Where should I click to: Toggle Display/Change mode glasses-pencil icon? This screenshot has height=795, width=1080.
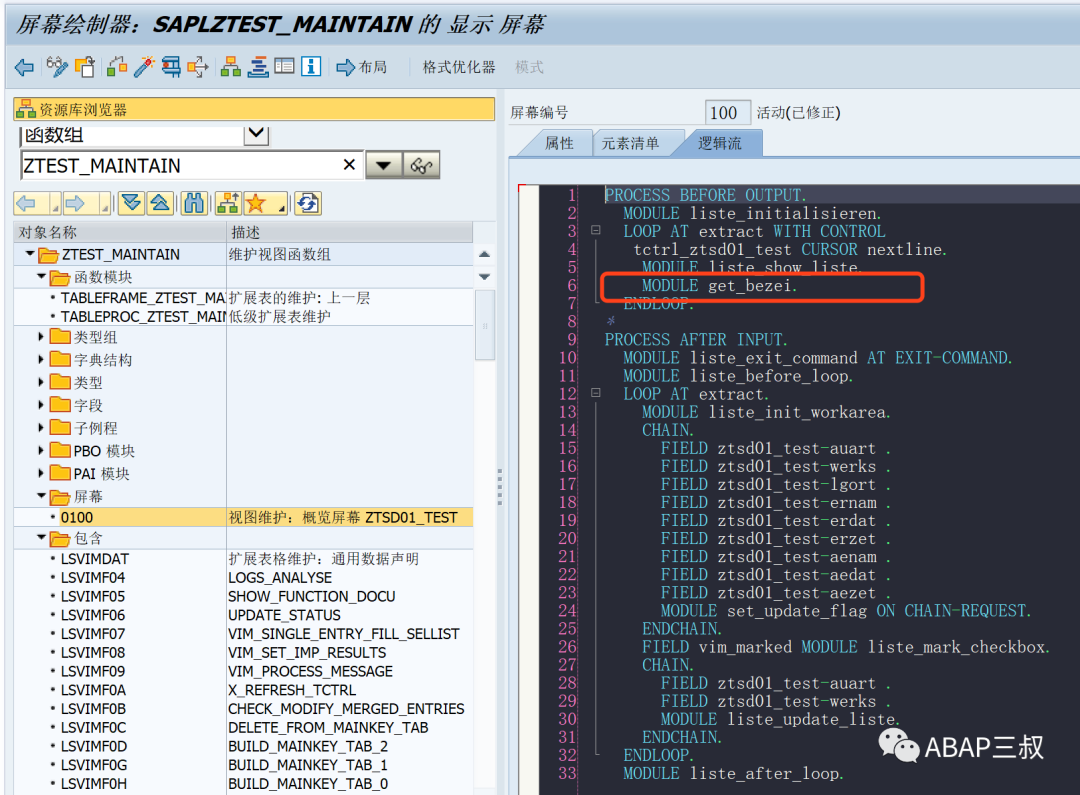pos(56,67)
